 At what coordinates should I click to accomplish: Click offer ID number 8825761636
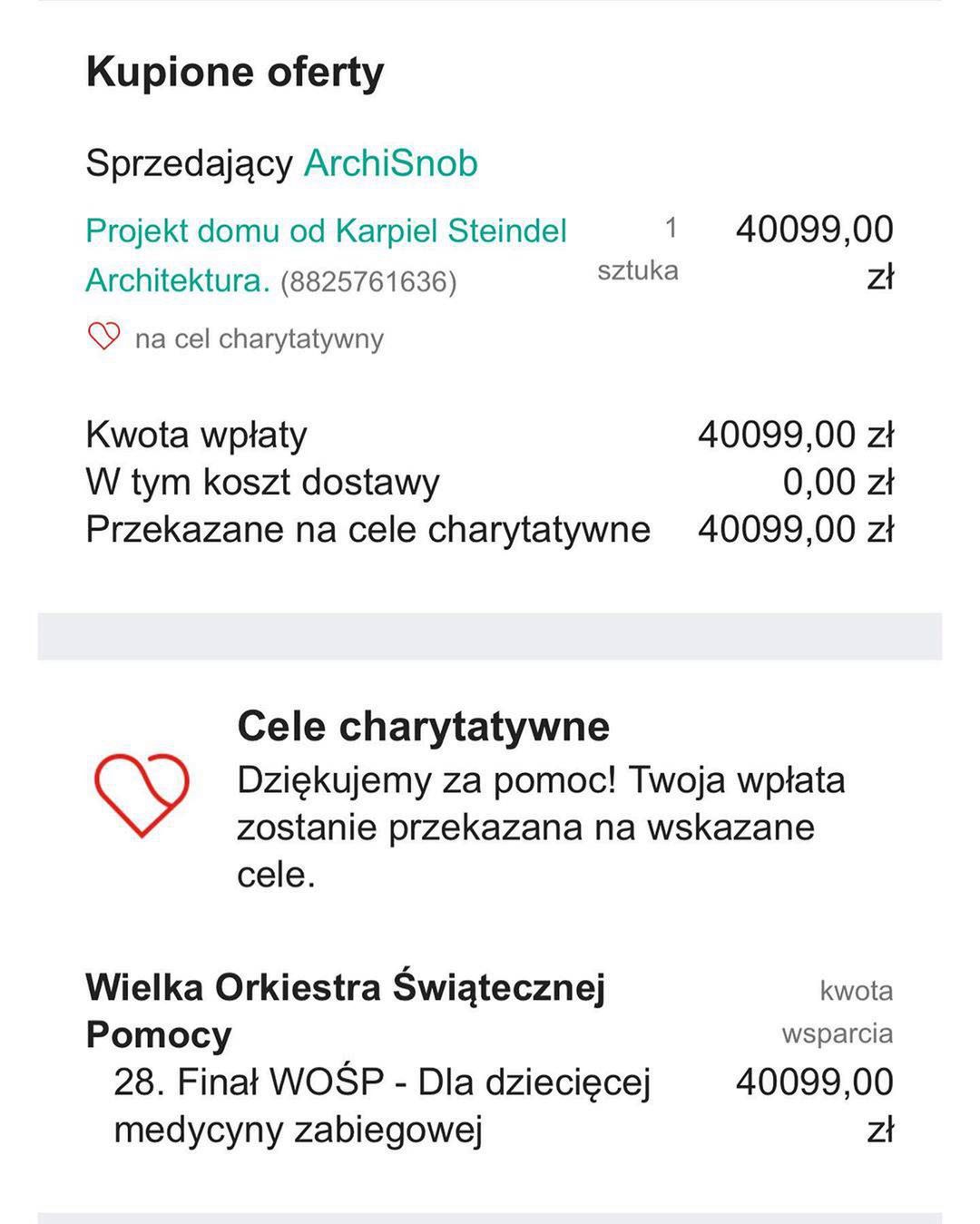click(368, 282)
